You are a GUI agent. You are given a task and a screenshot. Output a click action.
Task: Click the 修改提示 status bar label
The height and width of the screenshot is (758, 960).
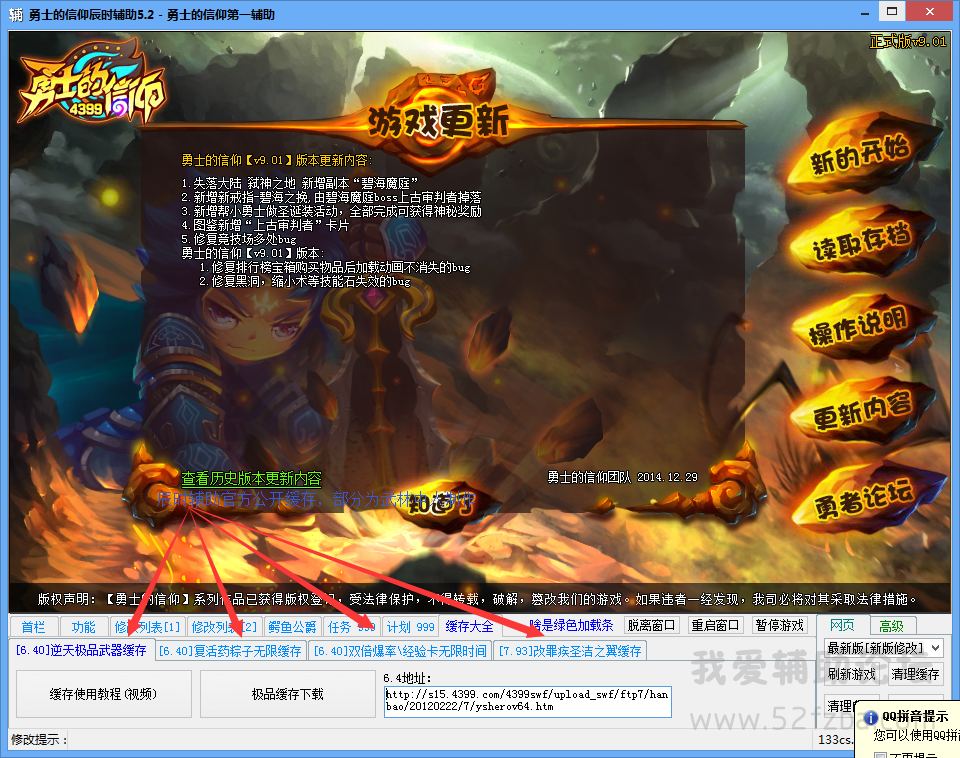(x=39, y=740)
